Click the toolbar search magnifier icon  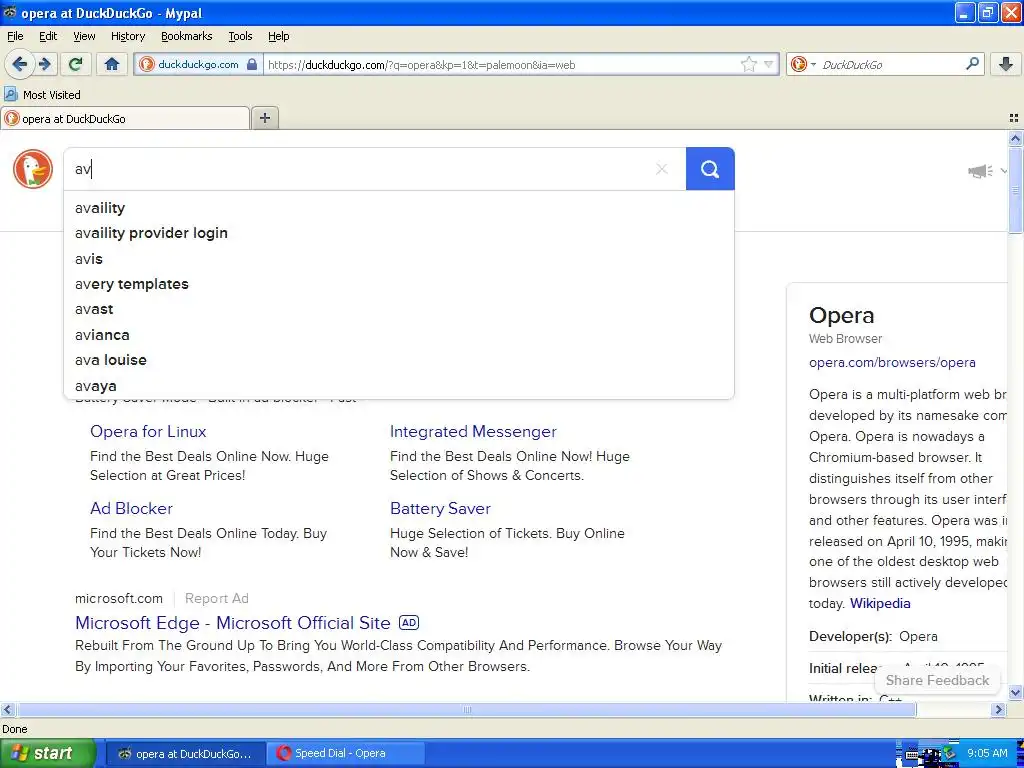point(972,63)
